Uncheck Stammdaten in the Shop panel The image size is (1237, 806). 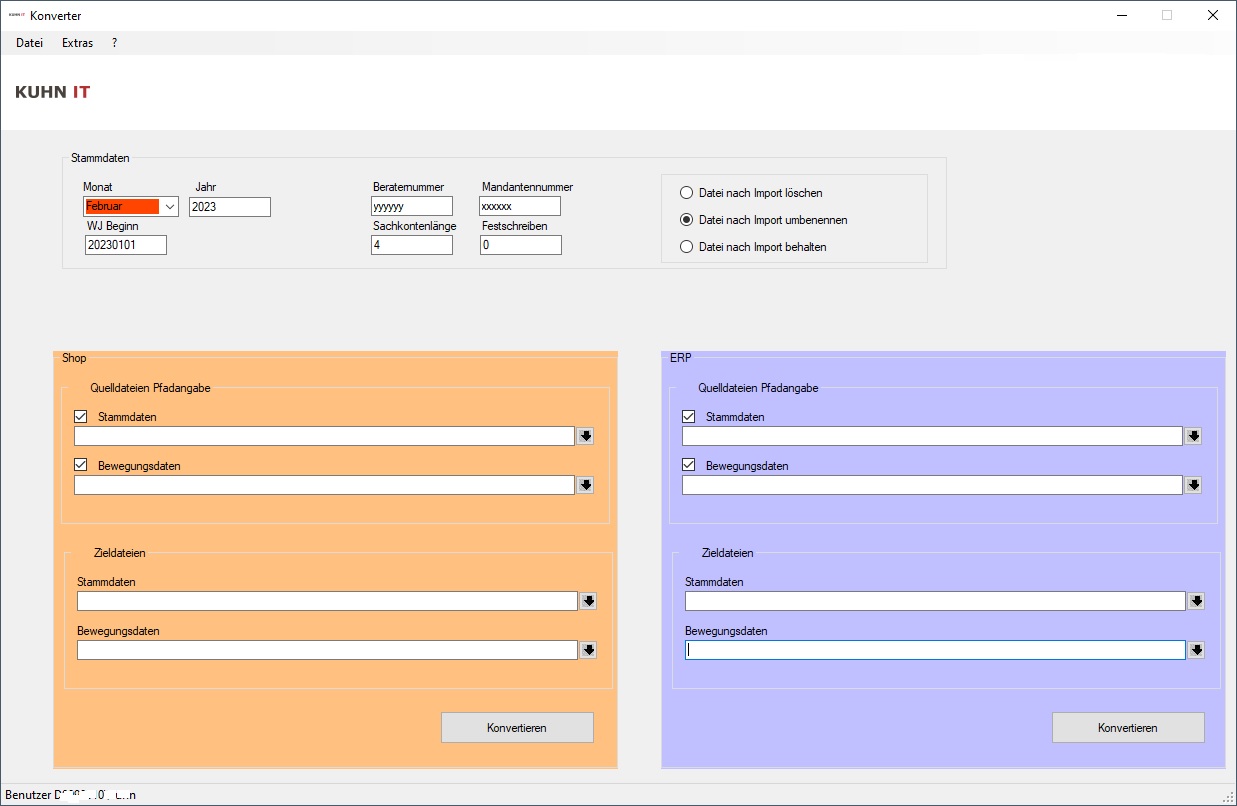(82, 417)
